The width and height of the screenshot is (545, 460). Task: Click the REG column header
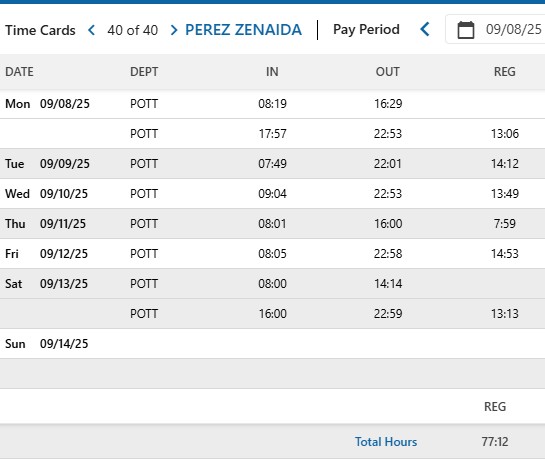[x=505, y=72]
